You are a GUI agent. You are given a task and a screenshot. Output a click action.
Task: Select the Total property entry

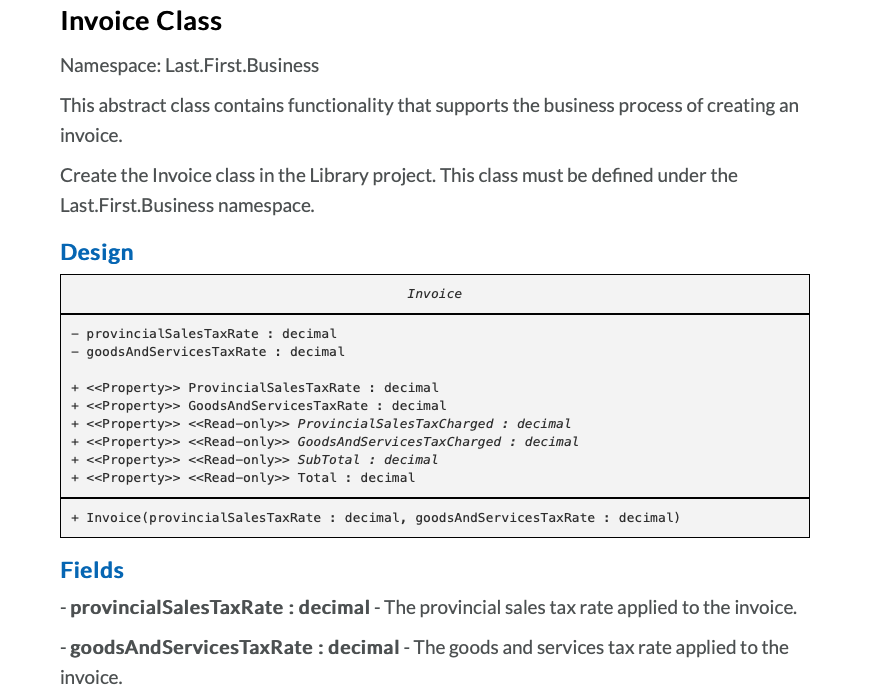click(245, 477)
